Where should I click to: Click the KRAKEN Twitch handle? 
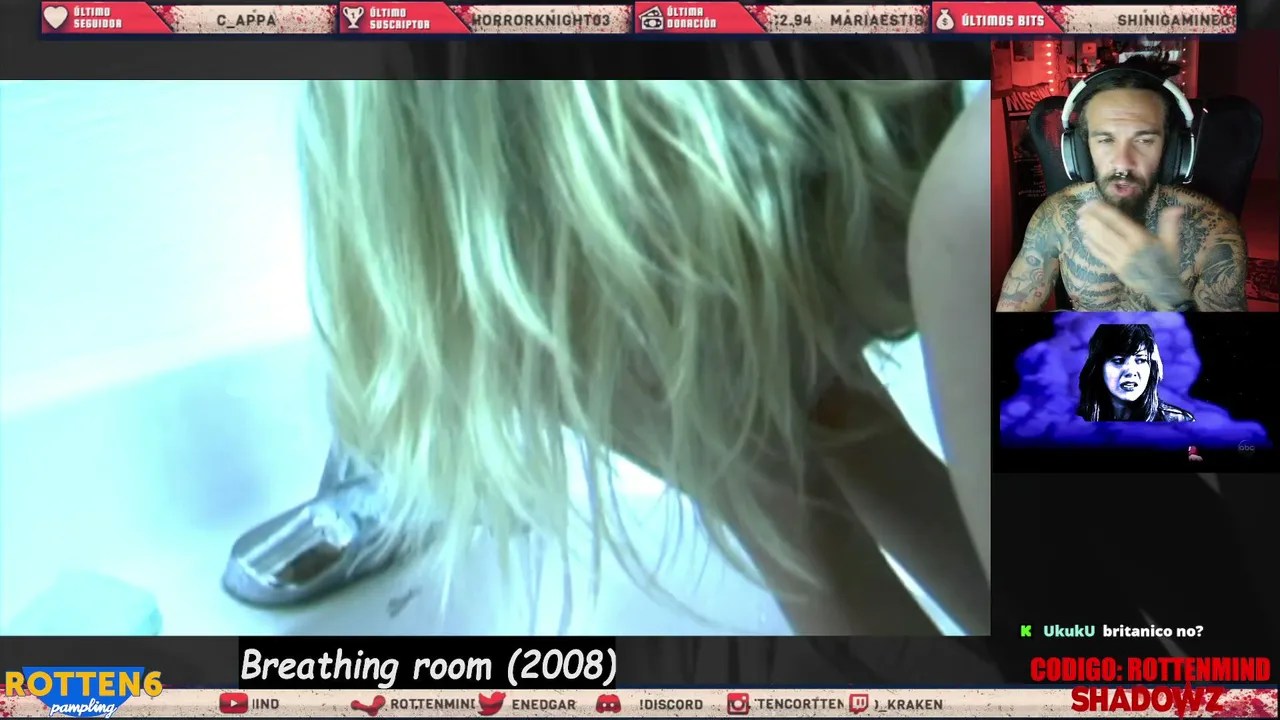point(908,704)
